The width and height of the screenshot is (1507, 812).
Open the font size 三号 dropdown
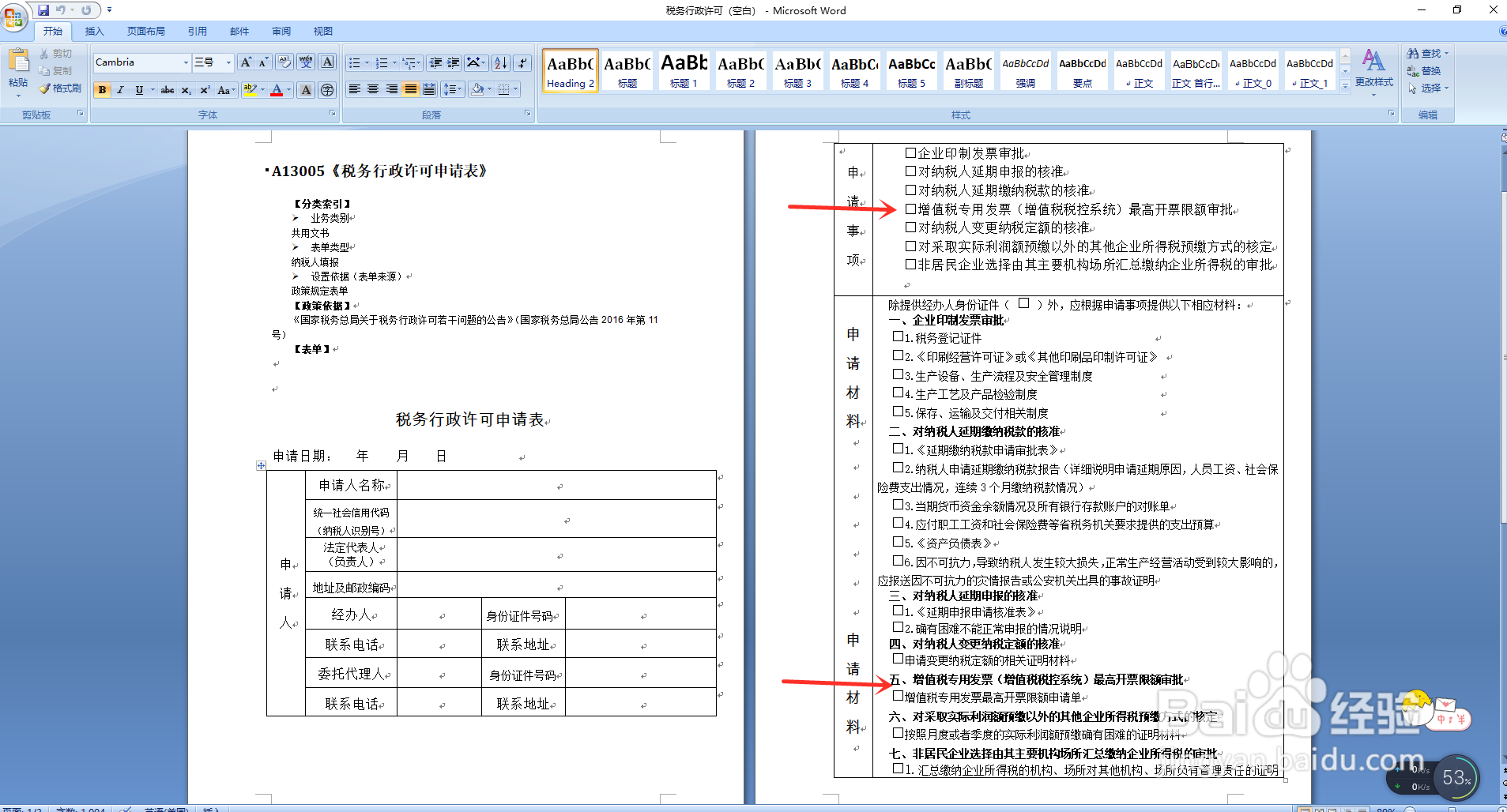coord(228,62)
